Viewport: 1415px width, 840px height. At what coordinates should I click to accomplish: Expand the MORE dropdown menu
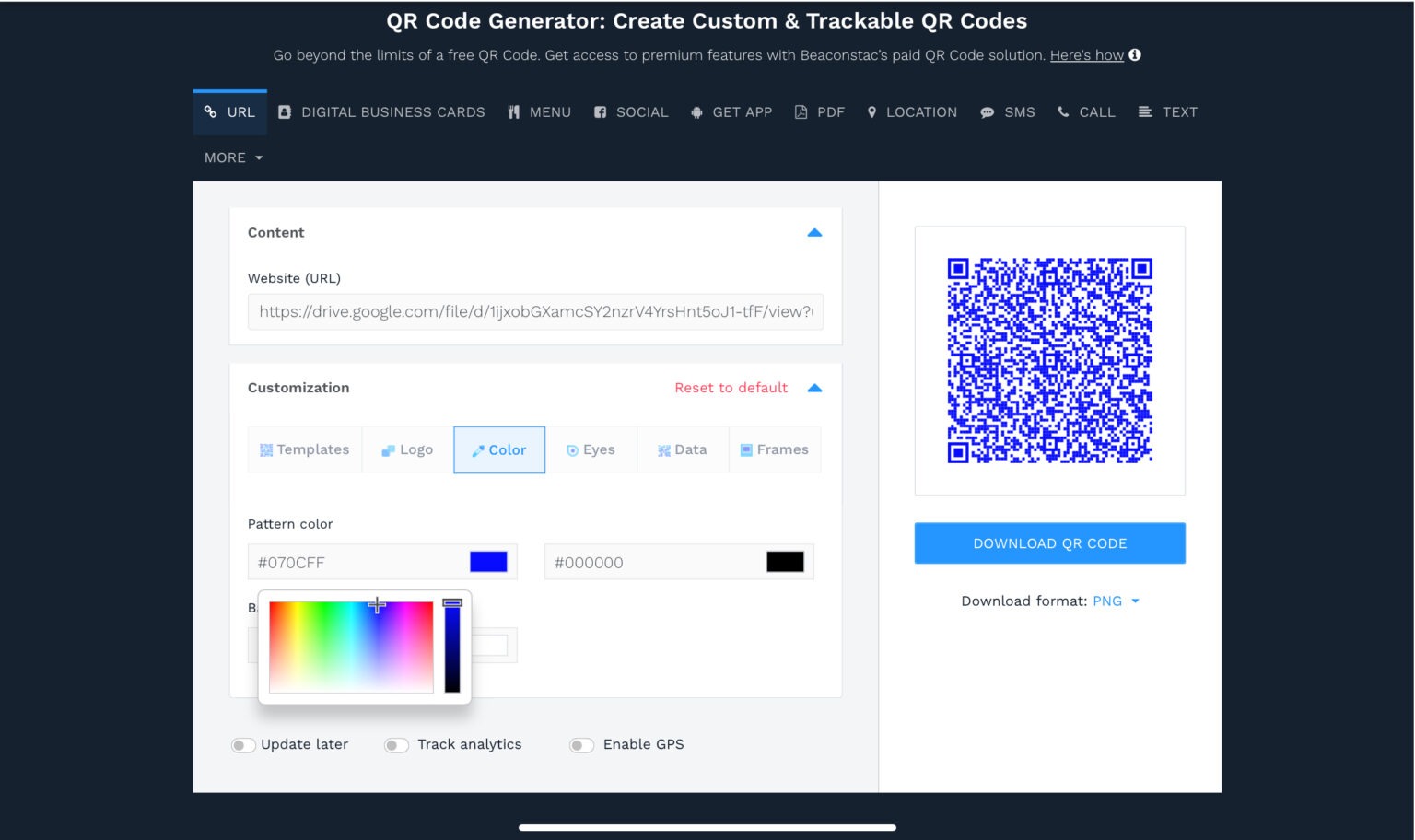point(232,157)
